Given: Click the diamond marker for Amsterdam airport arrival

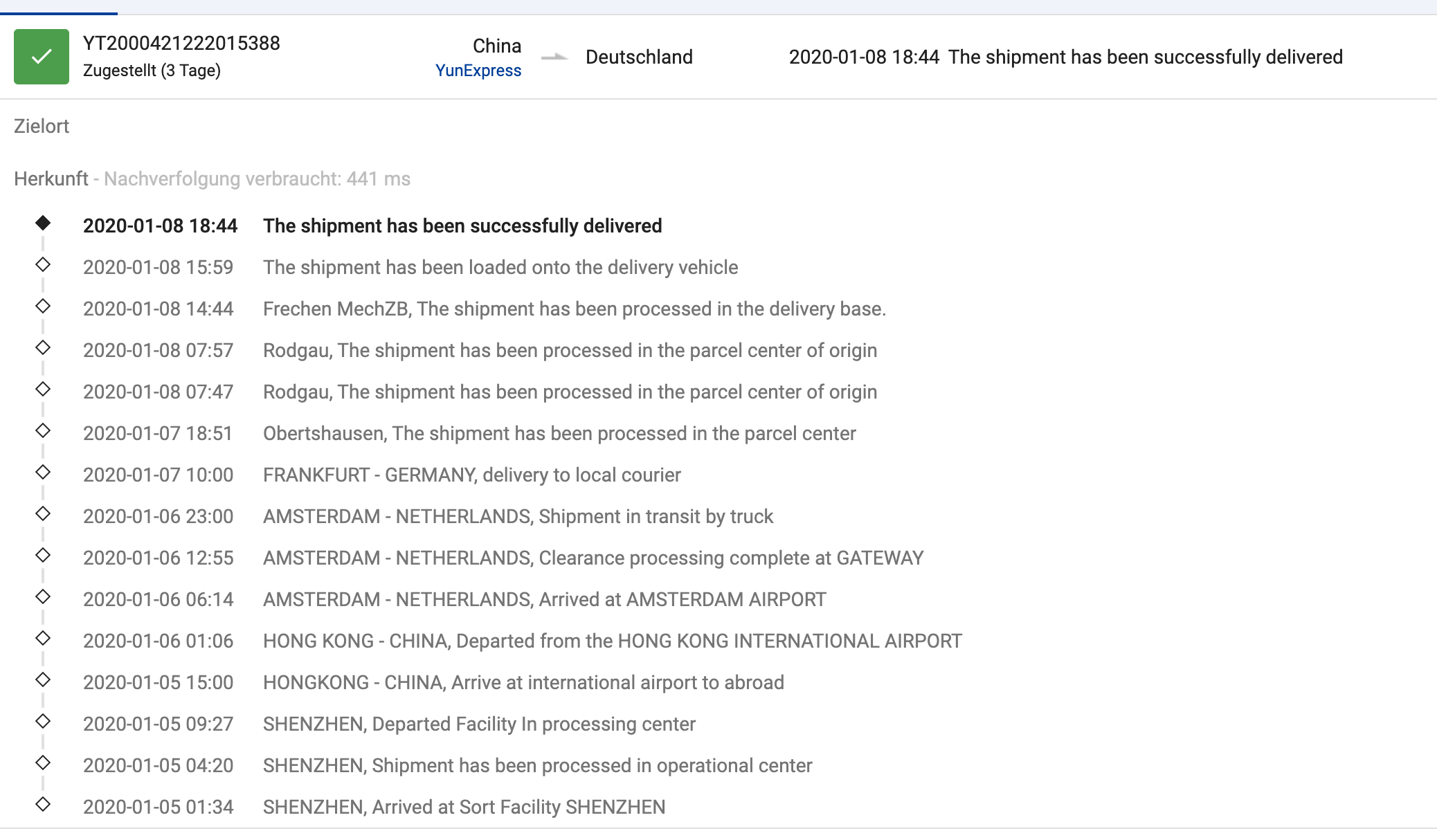Looking at the screenshot, I should click(x=43, y=596).
